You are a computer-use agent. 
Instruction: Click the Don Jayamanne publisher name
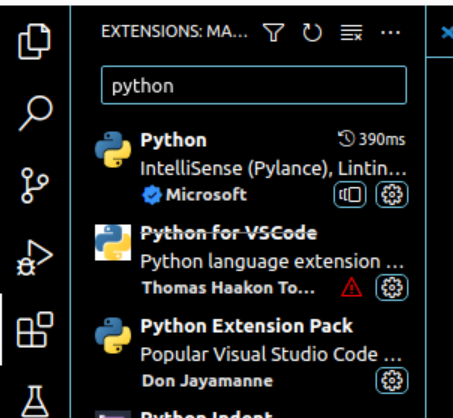coord(207,381)
